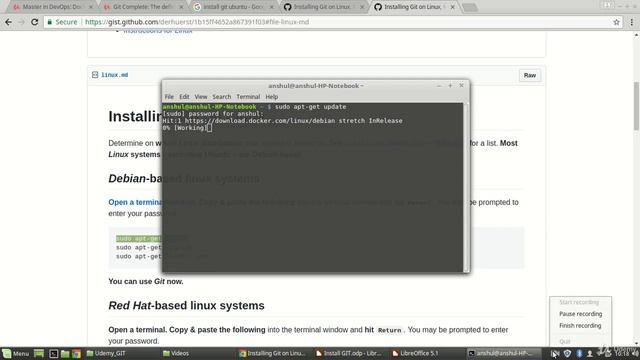Click the 'Red Hat-based linux systems' heading

pos(186,305)
